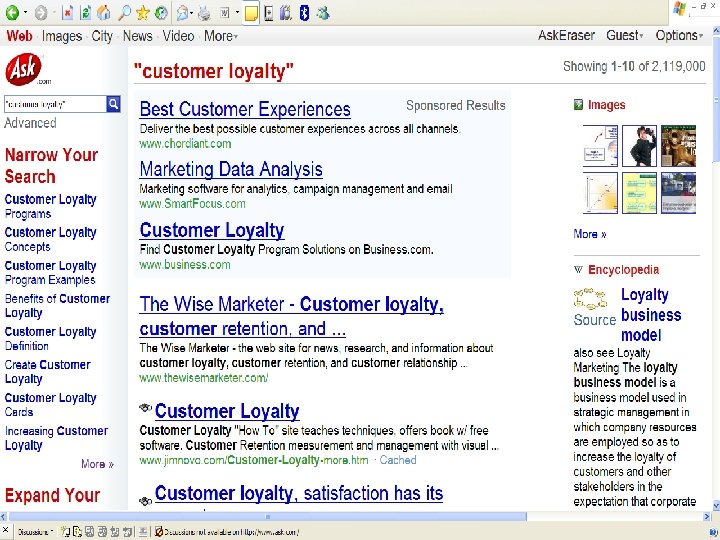
Task: Click the insert discussion icon in Discussions bar
Action: point(65,532)
